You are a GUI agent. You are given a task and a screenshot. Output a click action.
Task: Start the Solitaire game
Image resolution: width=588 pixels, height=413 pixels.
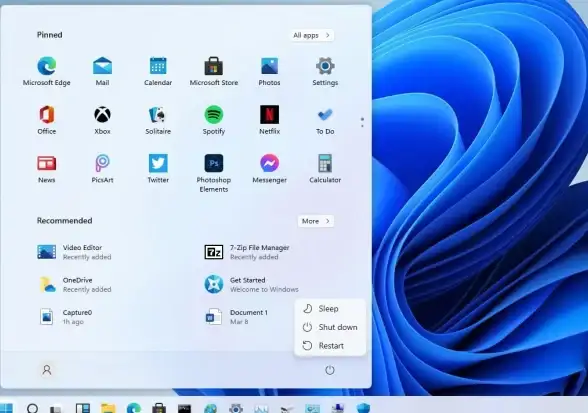158,120
